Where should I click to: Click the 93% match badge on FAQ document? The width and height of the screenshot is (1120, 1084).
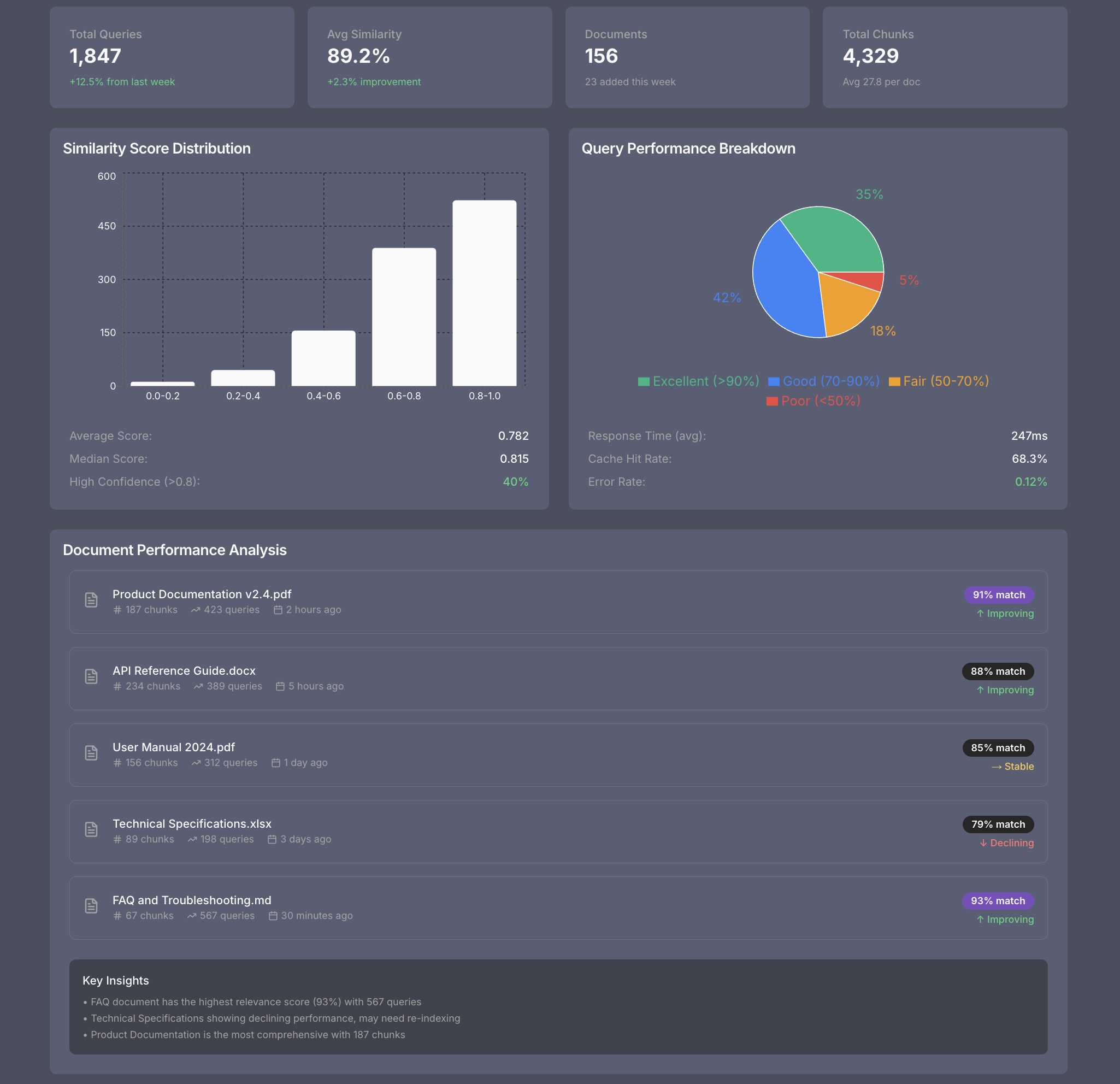(x=998, y=900)
